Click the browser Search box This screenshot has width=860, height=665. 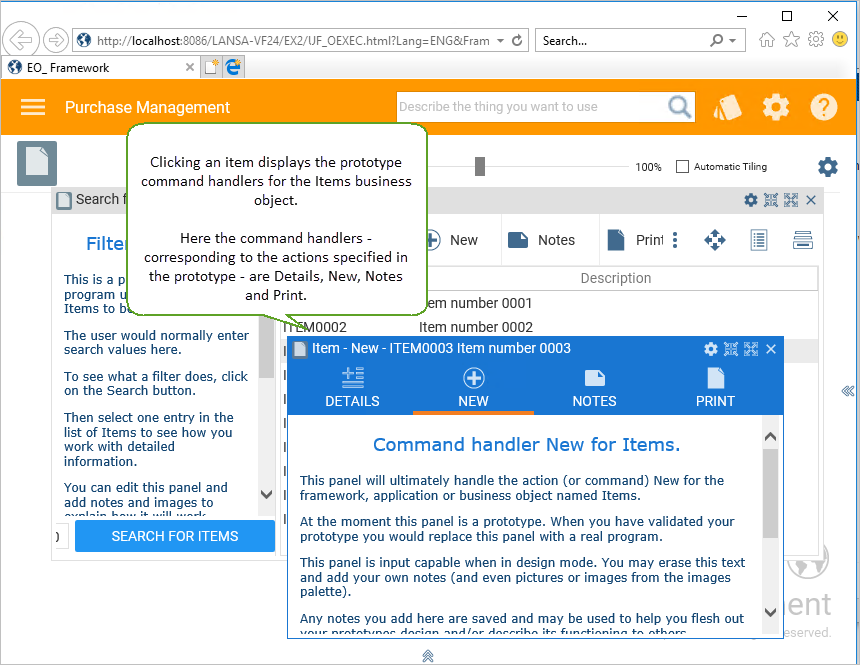tap(620, 41)
